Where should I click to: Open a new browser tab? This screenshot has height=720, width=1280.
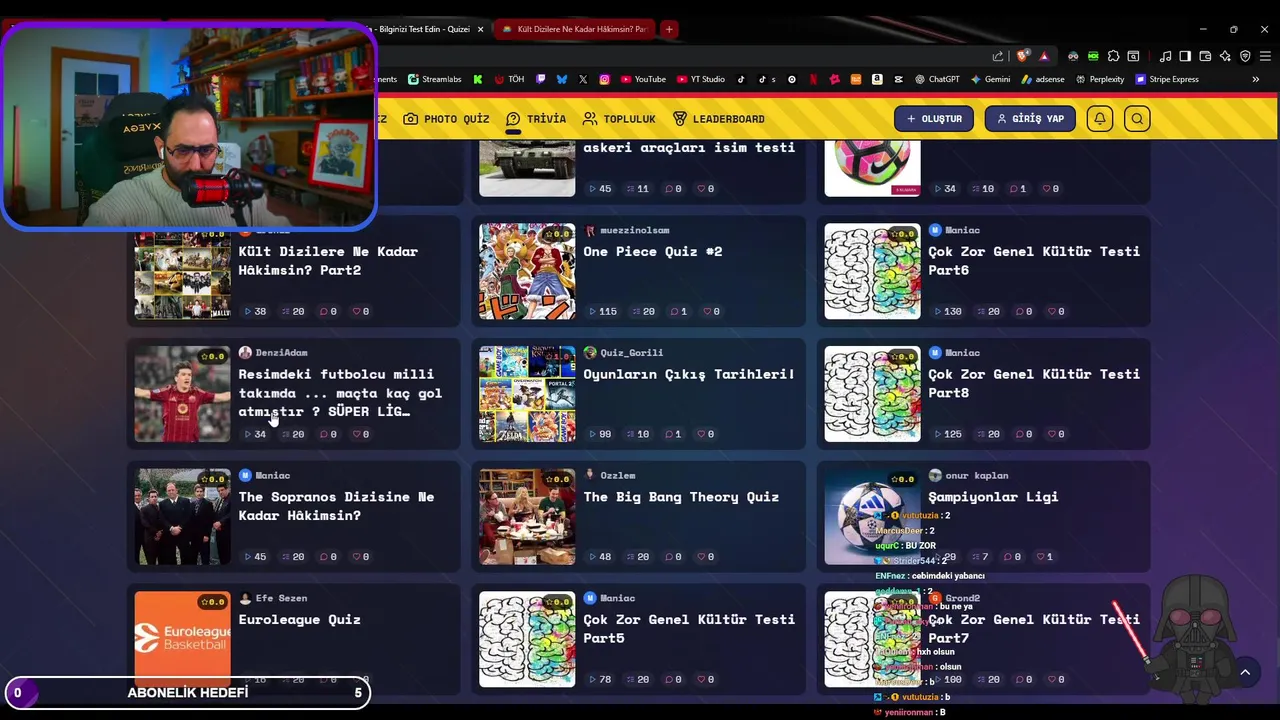tap(669, 29)
